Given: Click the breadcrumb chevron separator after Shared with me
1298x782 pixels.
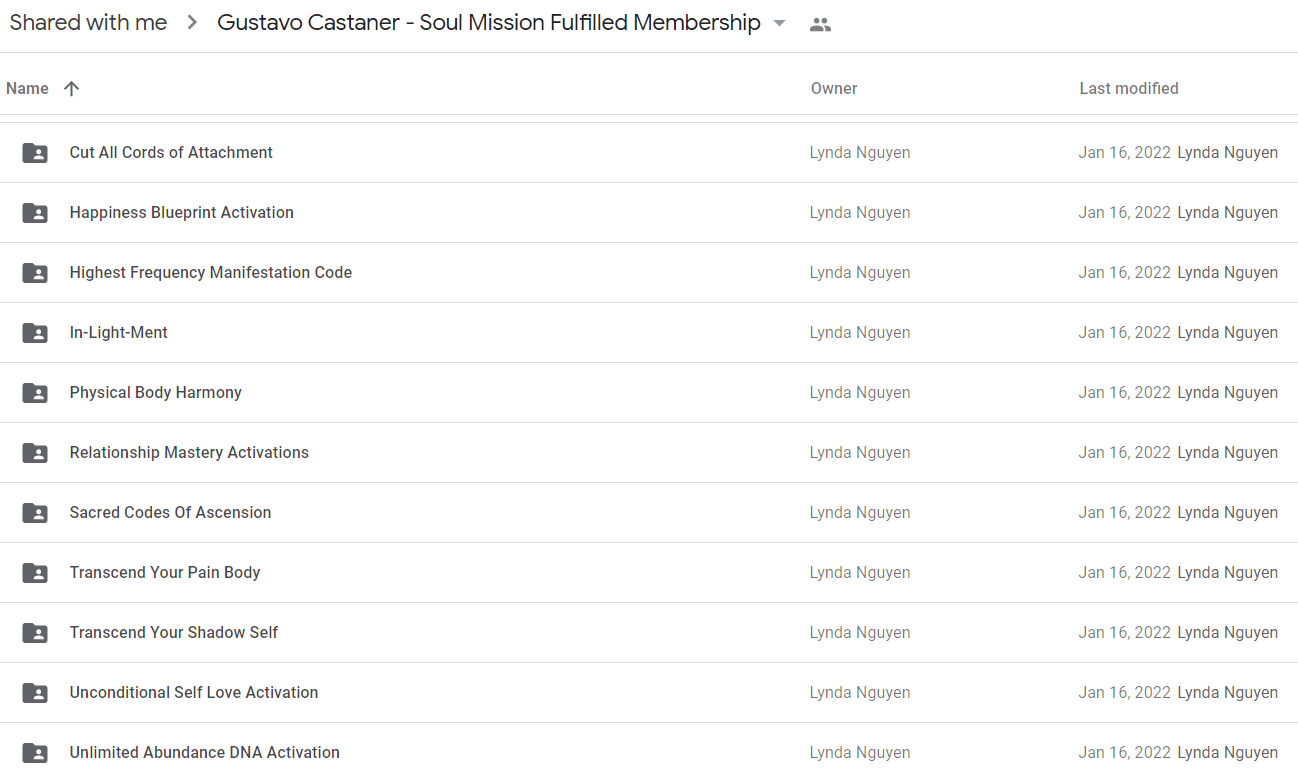Looking at the screenshot, I should click(192, 23).
